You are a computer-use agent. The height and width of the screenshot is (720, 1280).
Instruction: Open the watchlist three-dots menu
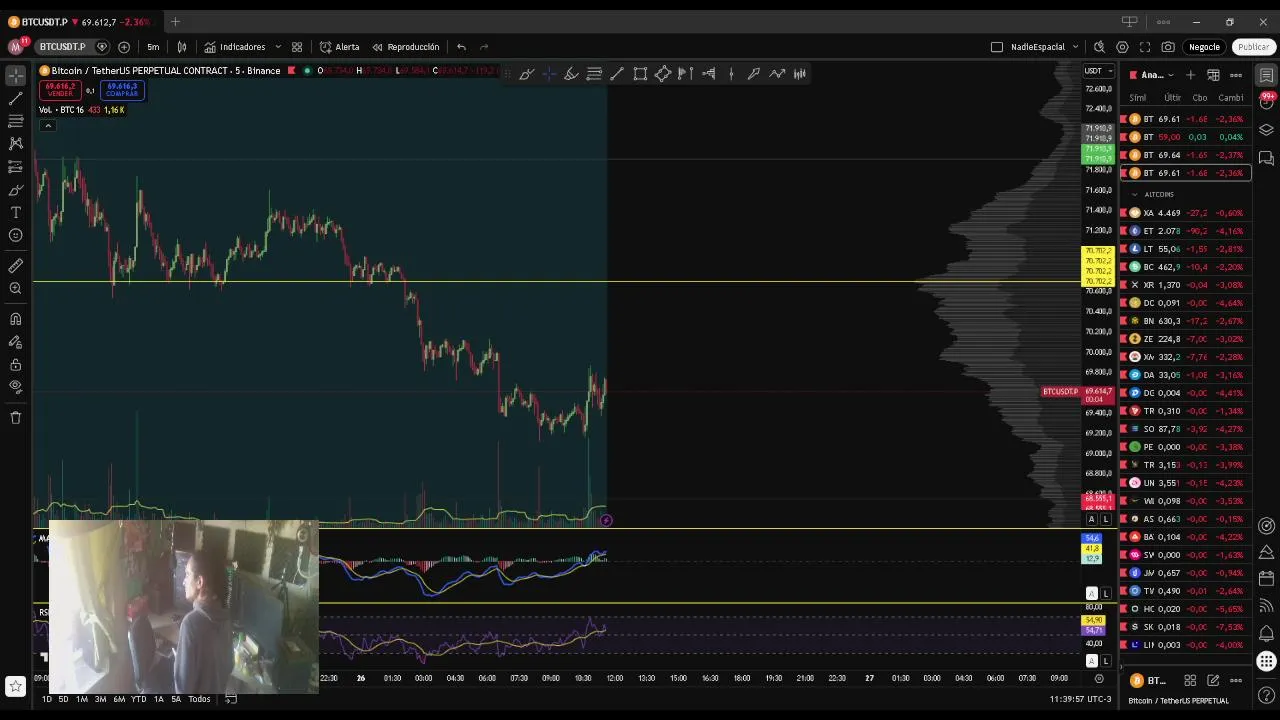(x=1236, y=75)
